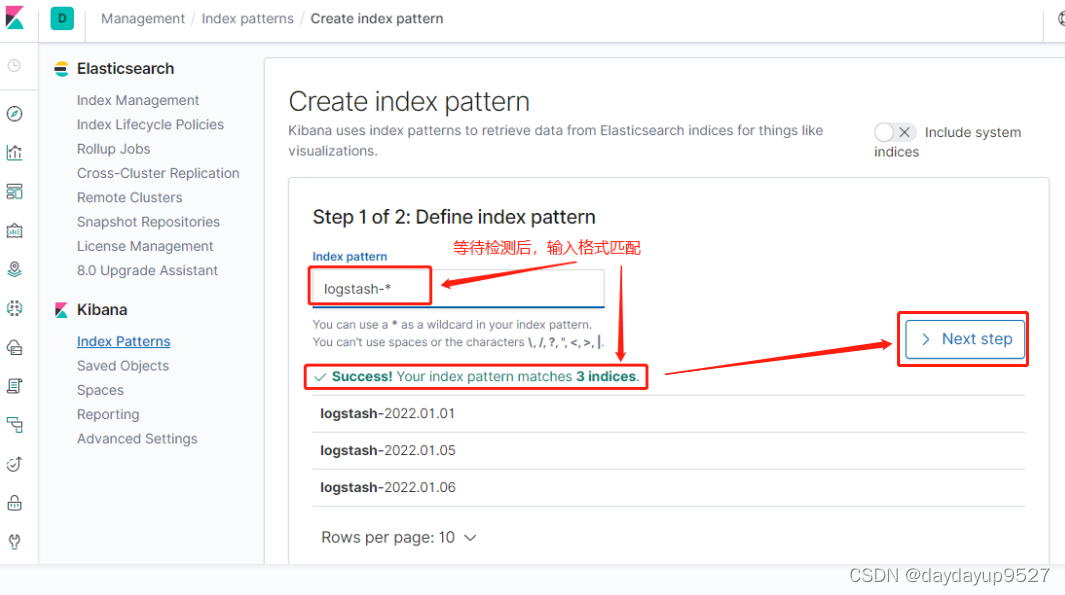Open Index Management menu item
The width and height of the screenshot is (1065, 595).
click(x=138, y=101)
